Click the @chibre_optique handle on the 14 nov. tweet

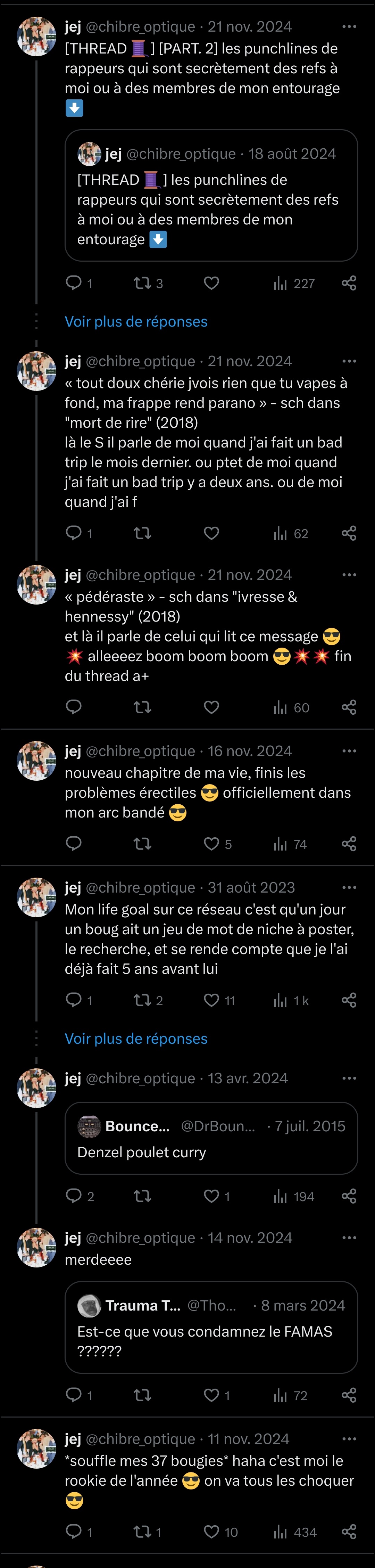tap(140, 1238)
